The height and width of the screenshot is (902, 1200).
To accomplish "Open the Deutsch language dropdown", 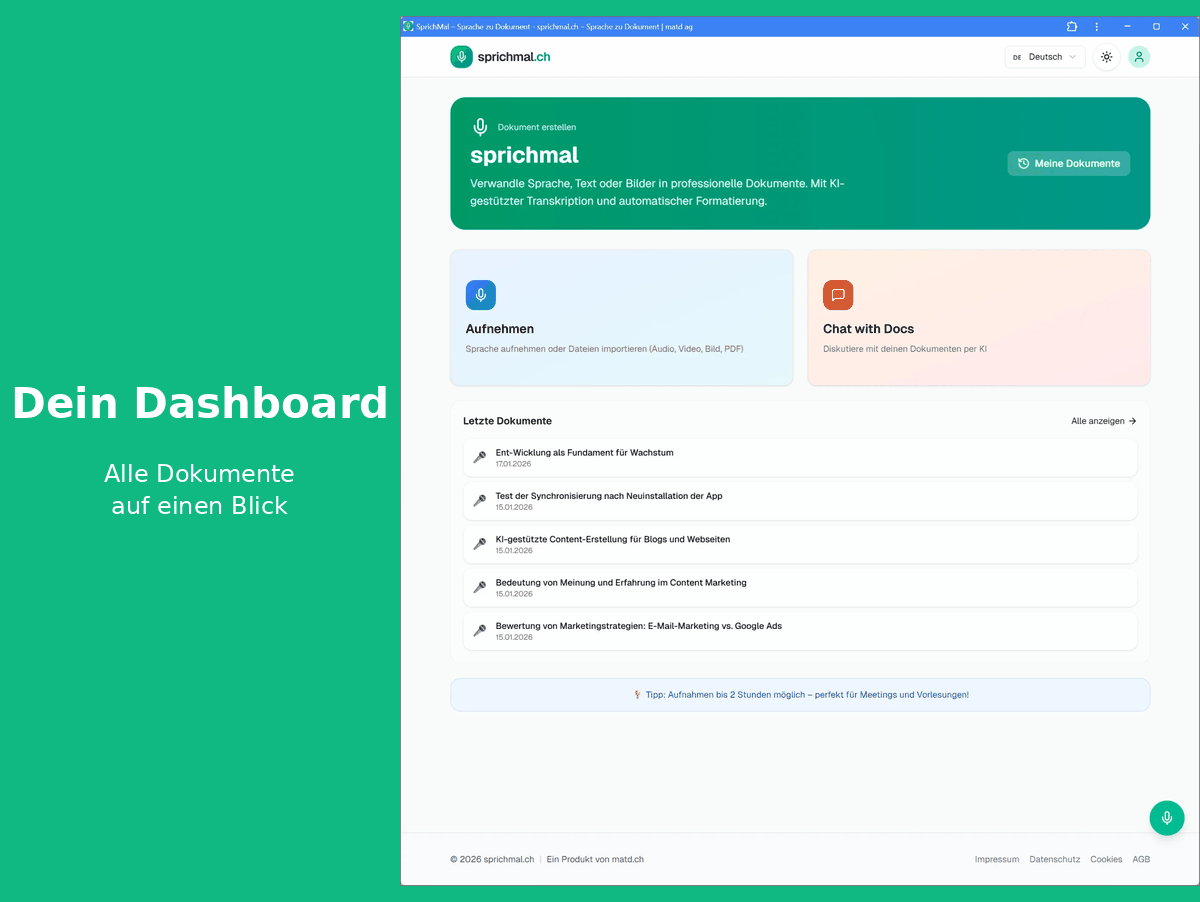I will coord(1044,57).
